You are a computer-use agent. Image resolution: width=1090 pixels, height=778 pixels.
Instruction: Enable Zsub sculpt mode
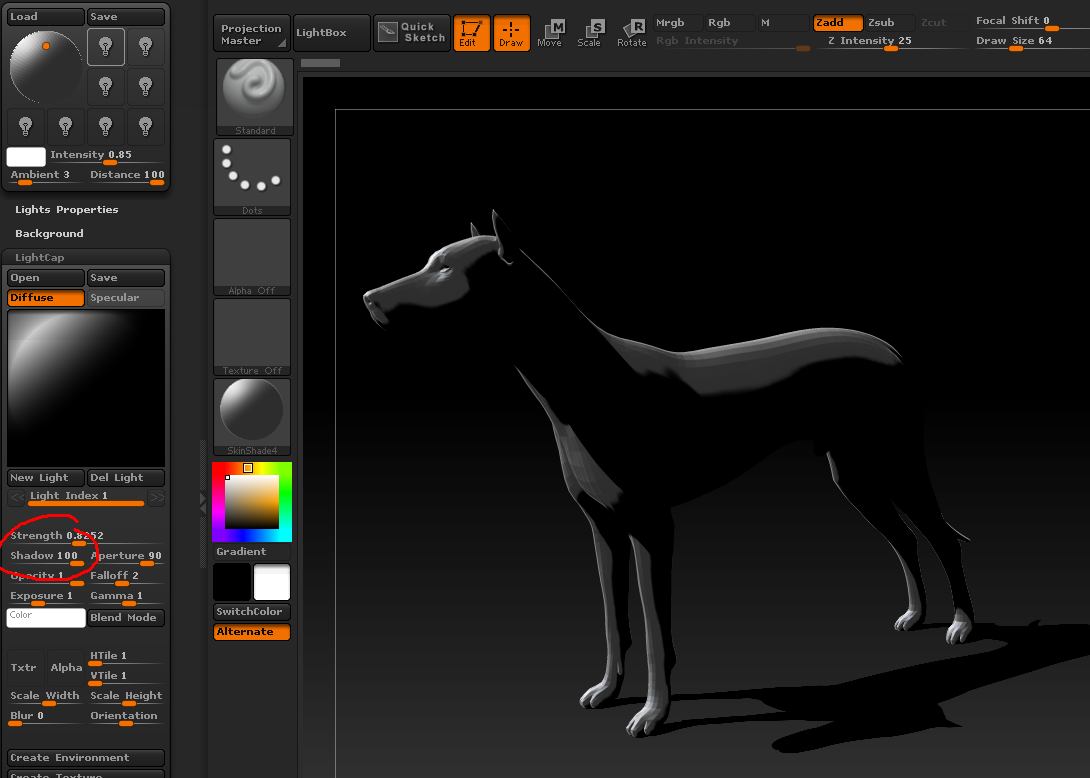click(888, 22)
